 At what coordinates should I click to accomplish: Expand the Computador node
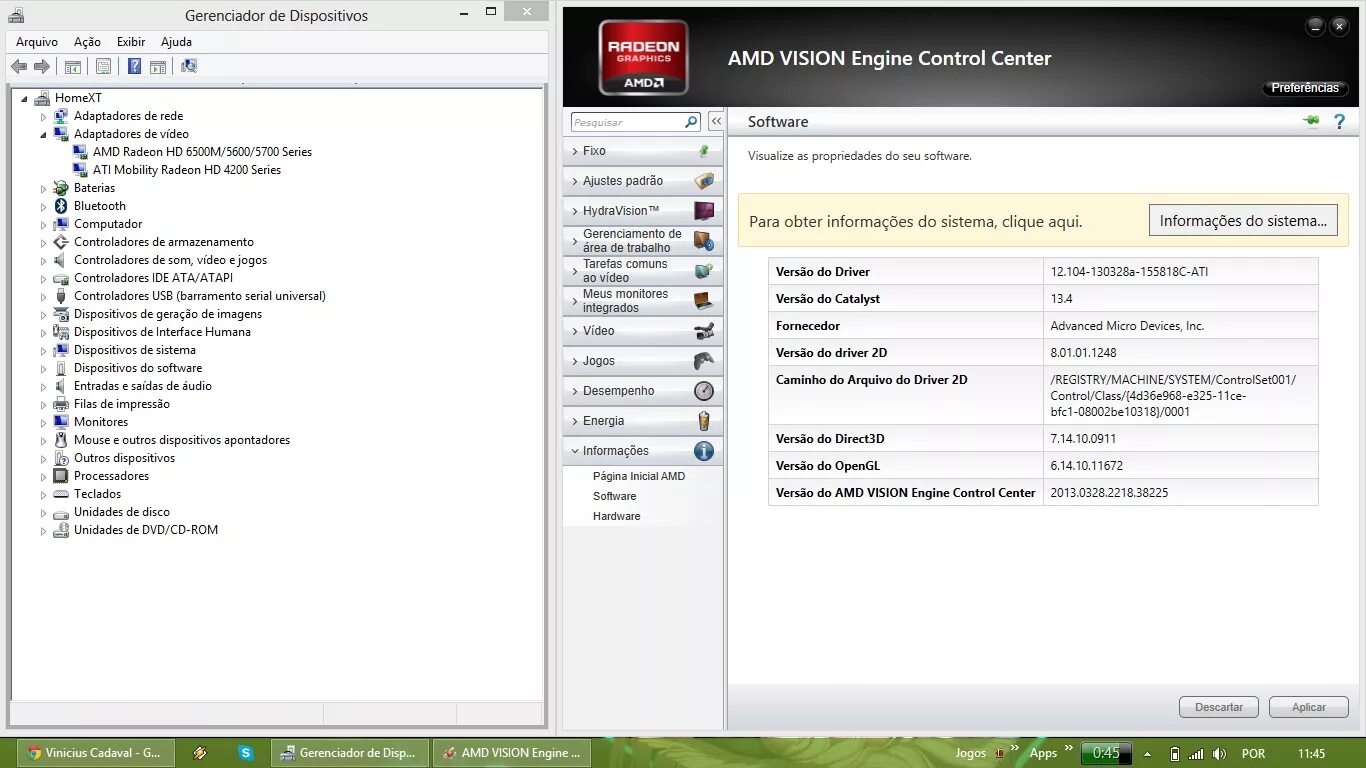coord(43,225)
